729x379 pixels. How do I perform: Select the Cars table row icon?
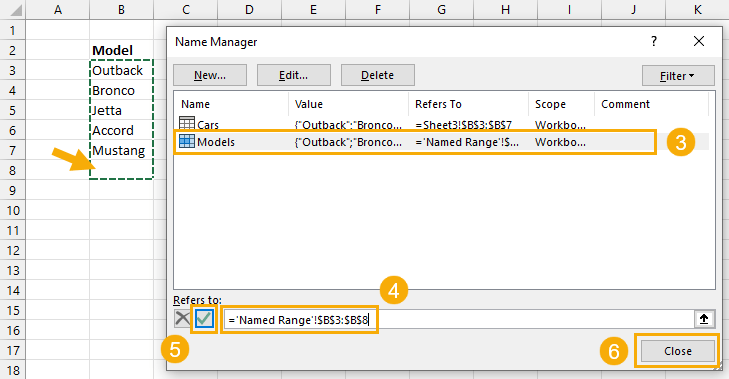click(186, 124)
